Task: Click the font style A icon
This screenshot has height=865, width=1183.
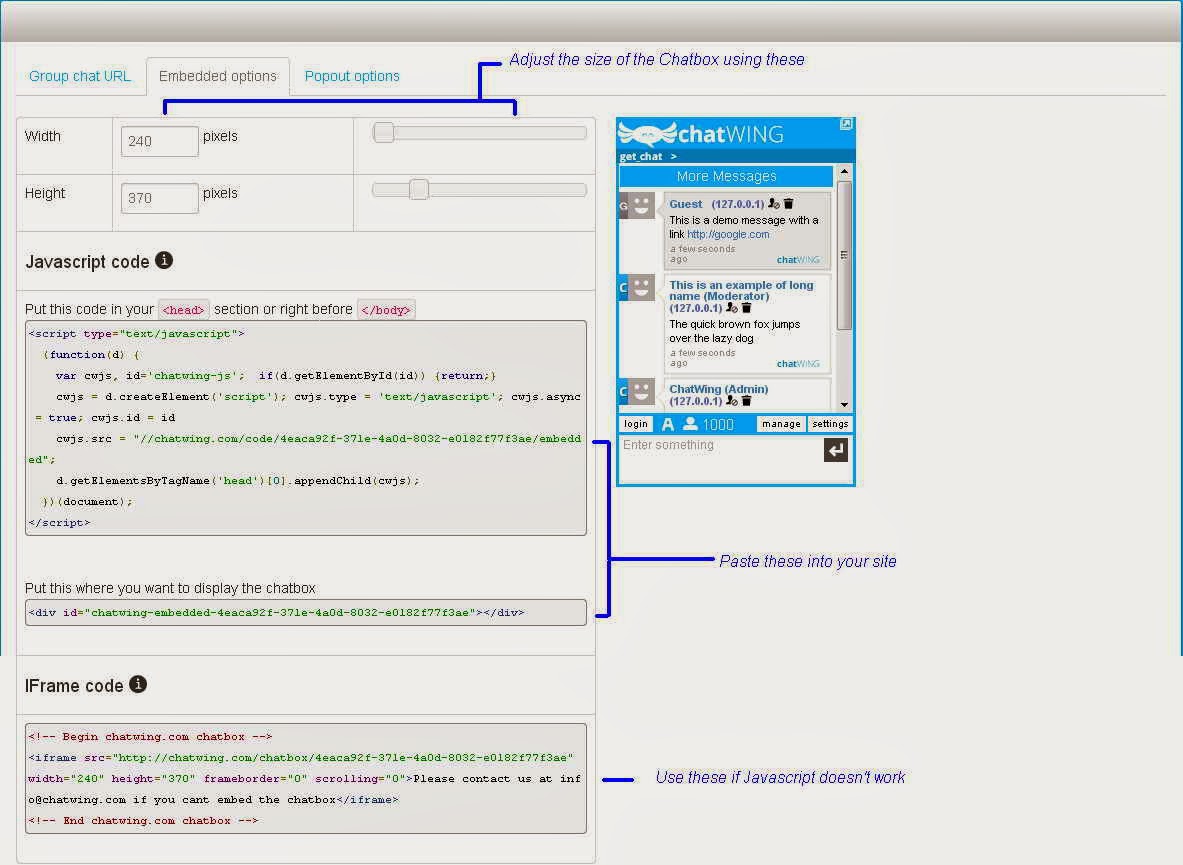Action: 668,425
